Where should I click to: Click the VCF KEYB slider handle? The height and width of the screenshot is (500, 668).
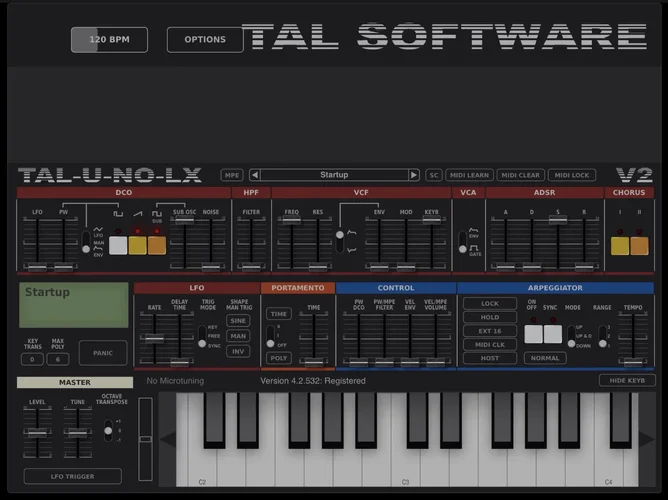pyautogui.click(x=432, y=220)
